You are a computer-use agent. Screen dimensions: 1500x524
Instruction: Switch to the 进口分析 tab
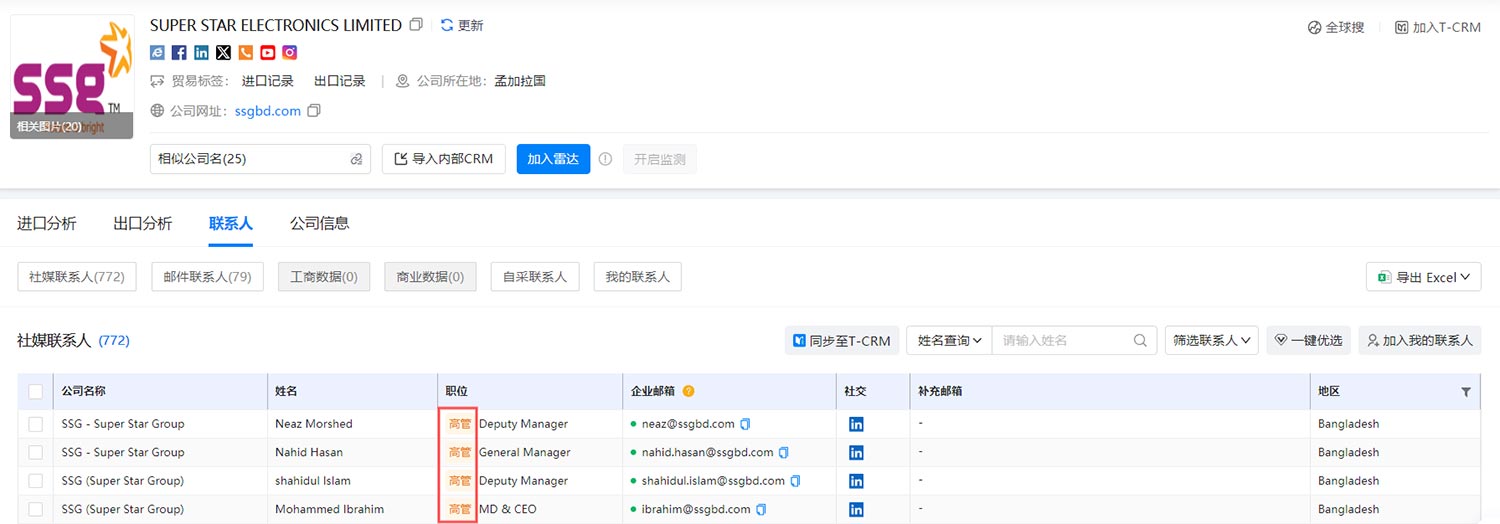[x=46, y=223]
